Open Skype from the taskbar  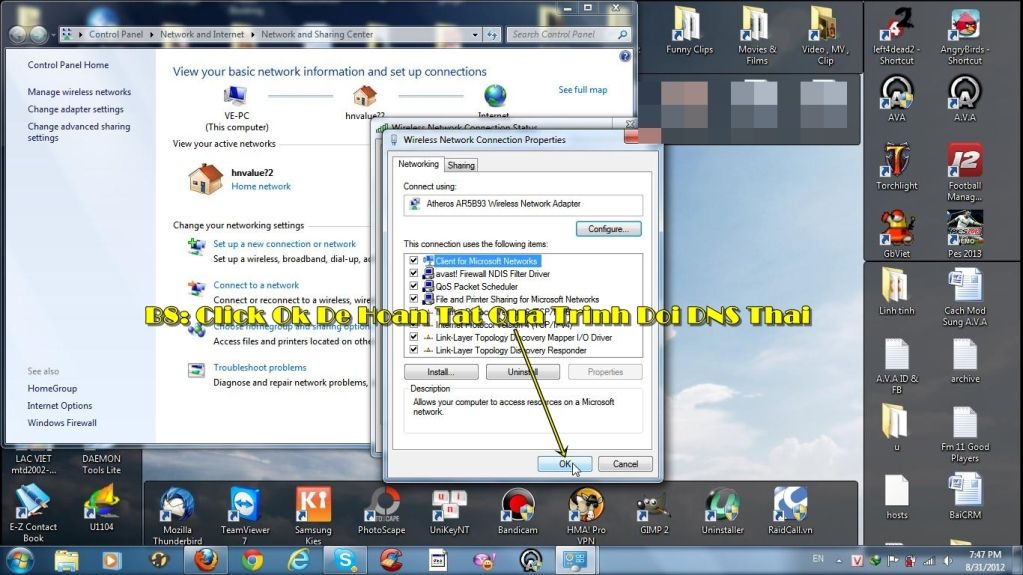pos(345,558)
